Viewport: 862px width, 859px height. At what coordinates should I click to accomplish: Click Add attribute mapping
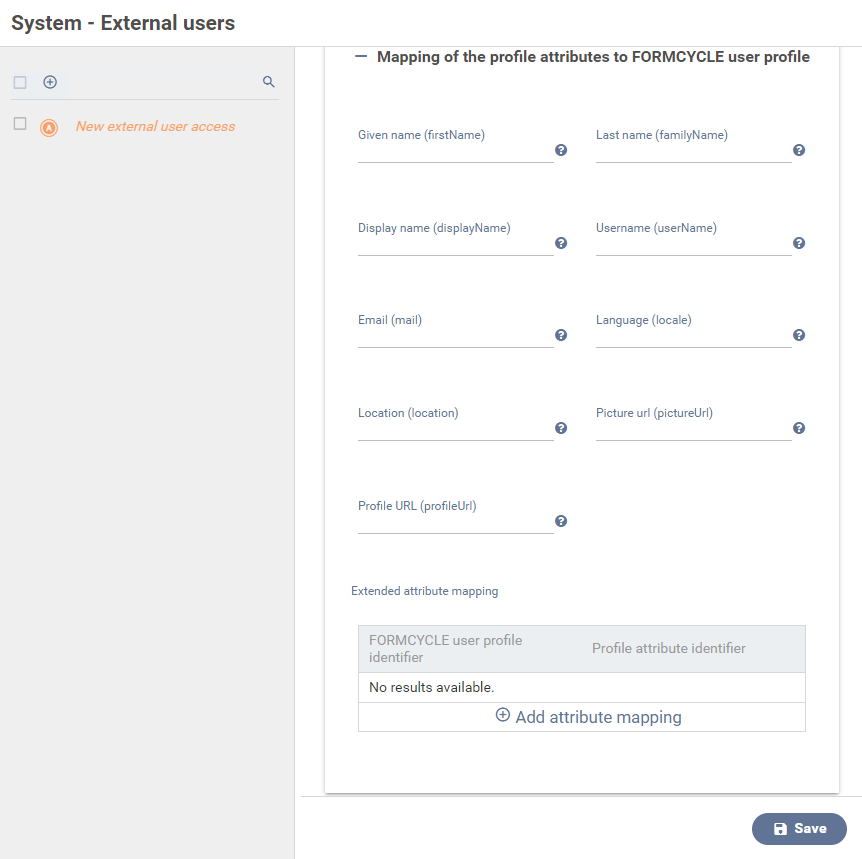588,717
